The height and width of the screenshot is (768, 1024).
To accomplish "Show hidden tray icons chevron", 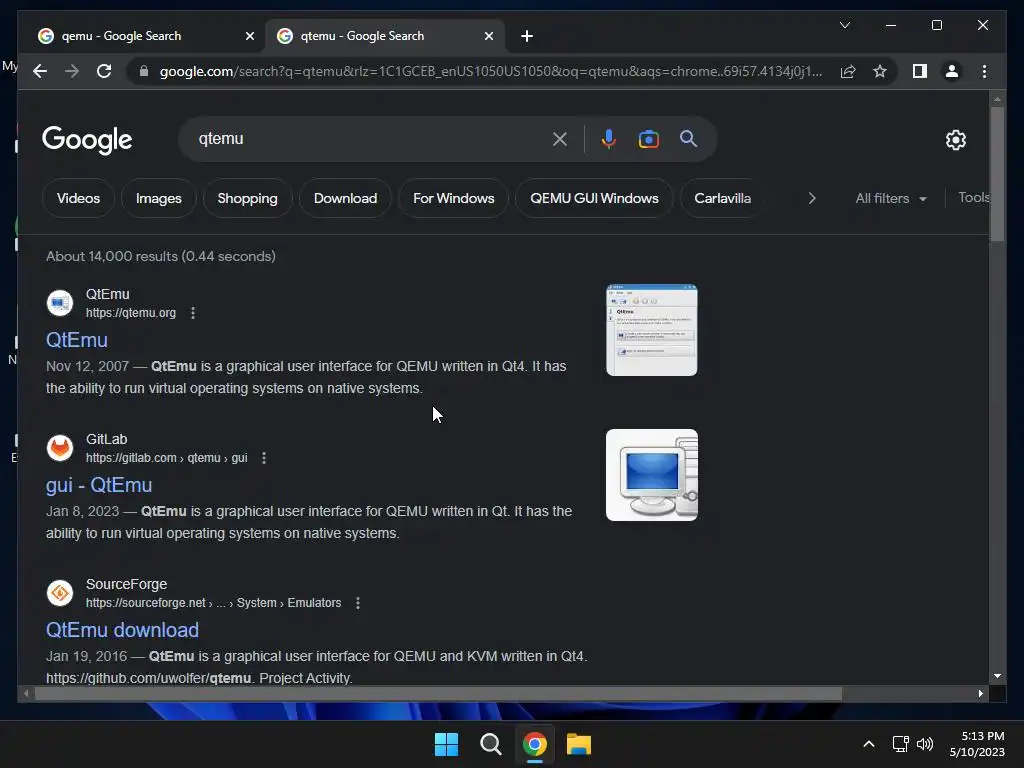I will [x=869, y=744].
